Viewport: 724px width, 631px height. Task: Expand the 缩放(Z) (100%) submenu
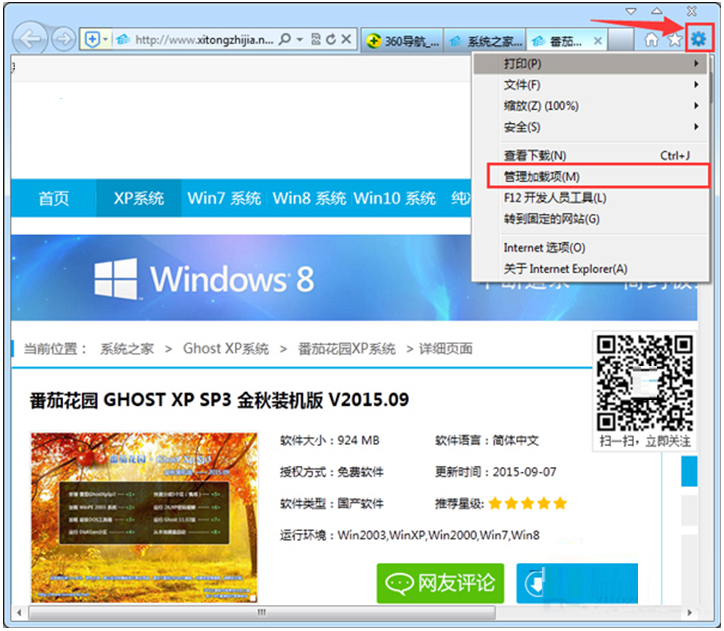point(590,106)
